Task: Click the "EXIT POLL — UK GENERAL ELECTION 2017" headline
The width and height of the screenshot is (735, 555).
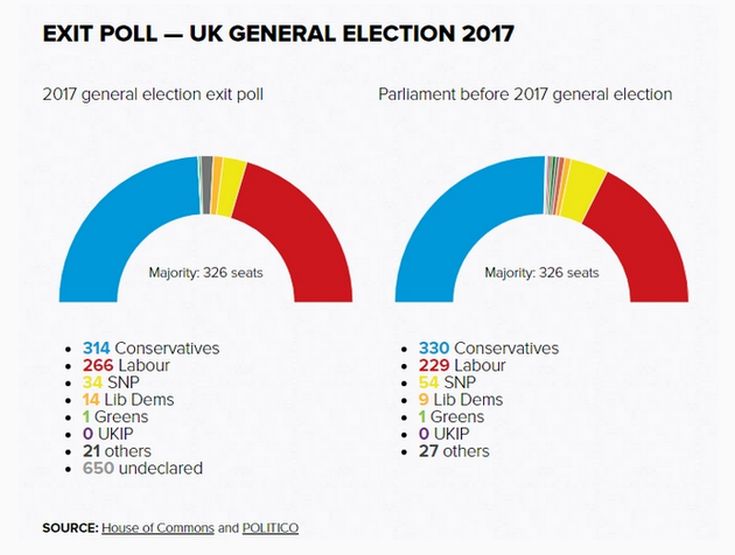Action: coord(278,33)
